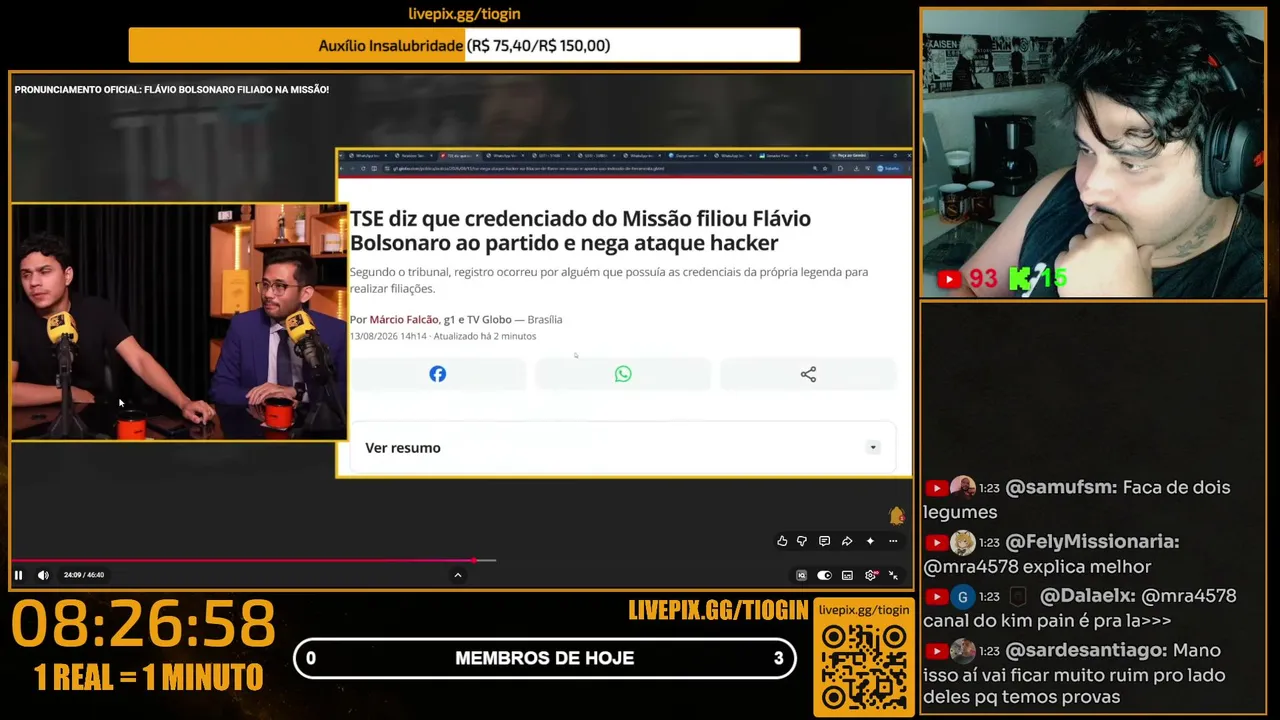
Task: Click the avatar beside @sardesantiago
Action: click(962, 651)
